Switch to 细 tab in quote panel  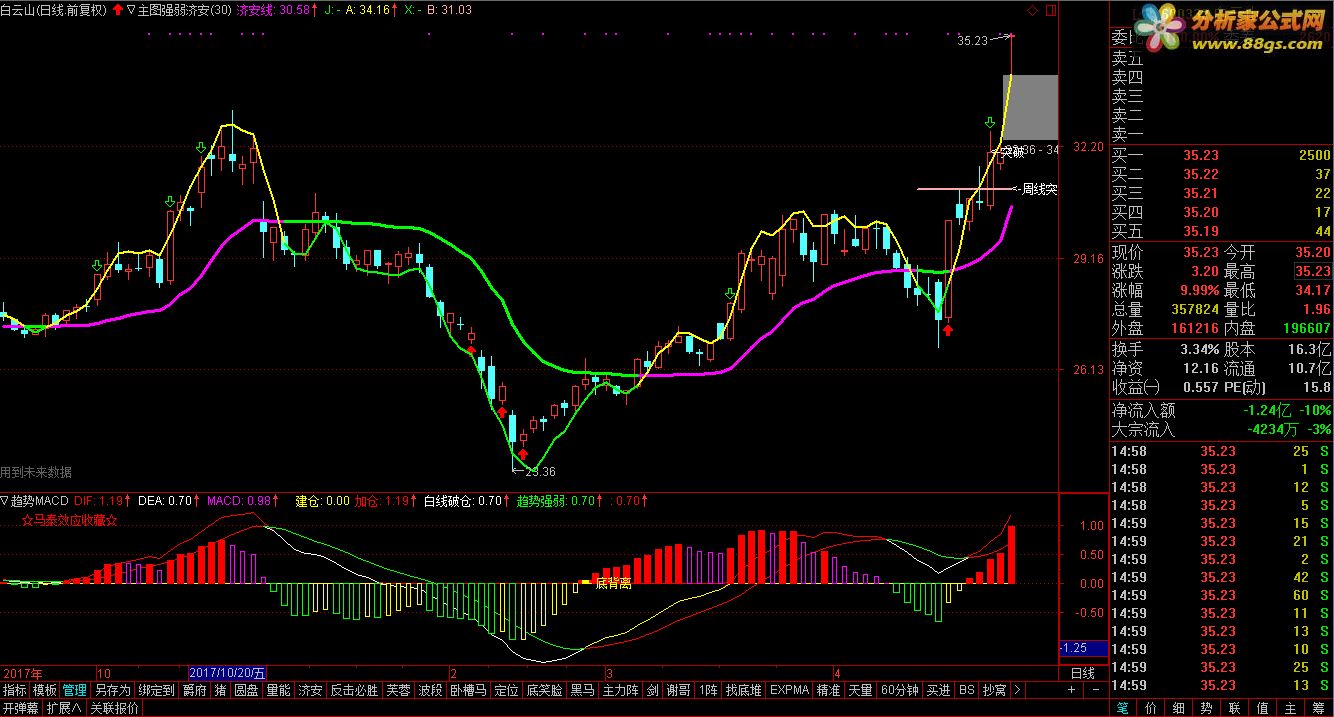click(x=1180, y=708)
